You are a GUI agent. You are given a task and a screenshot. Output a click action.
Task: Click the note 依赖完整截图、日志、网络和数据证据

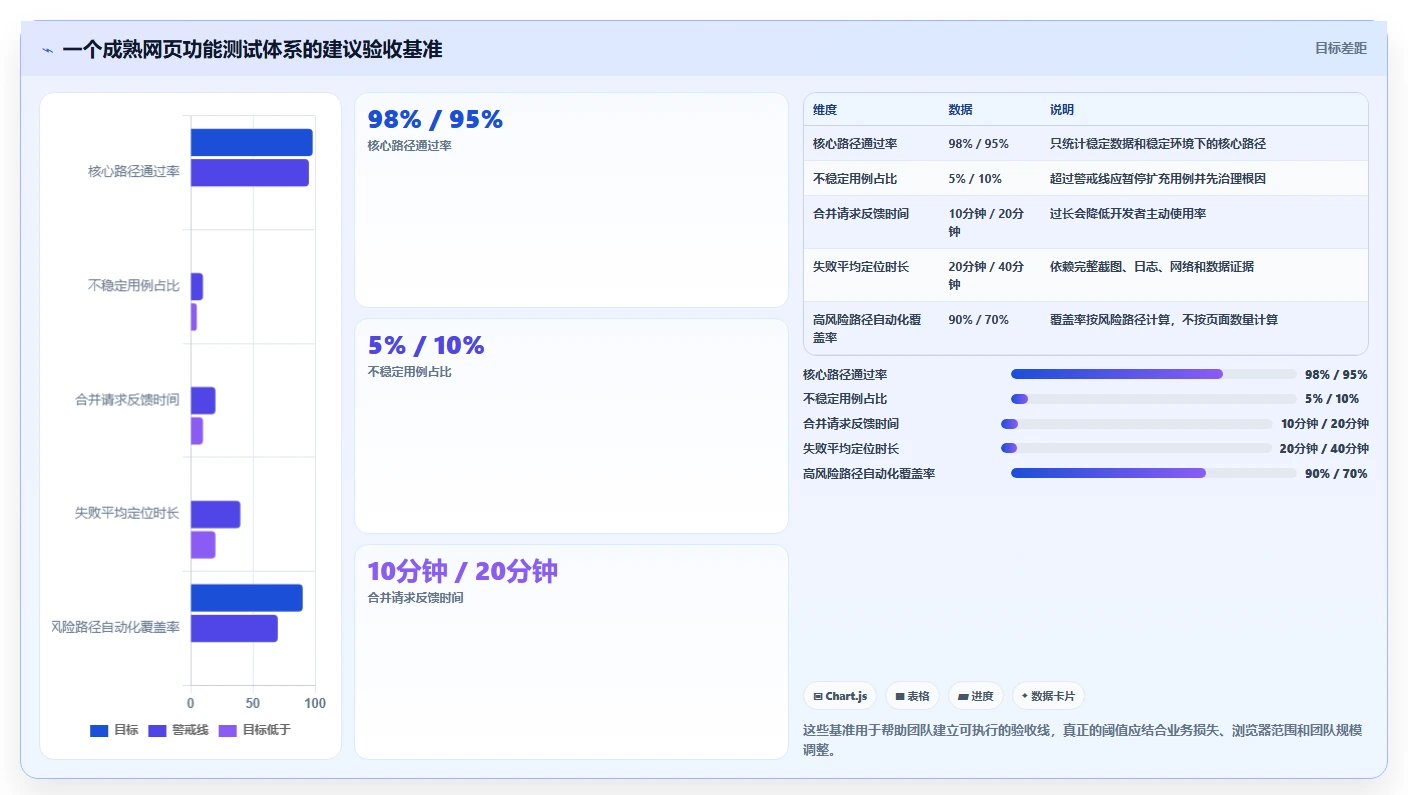[x=1152, y=267]
